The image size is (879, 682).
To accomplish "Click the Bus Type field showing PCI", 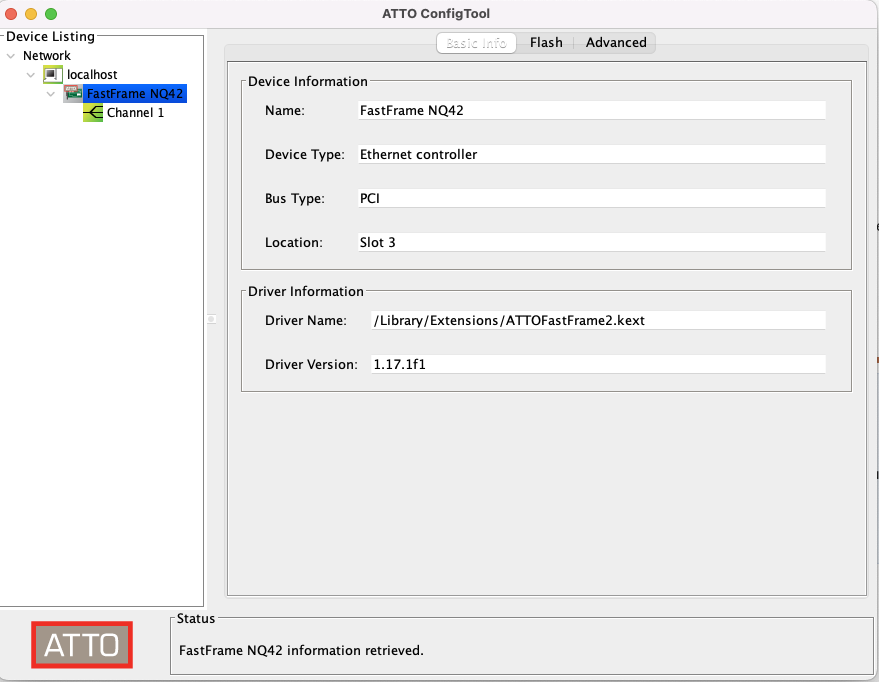I will tap(591, 198).
